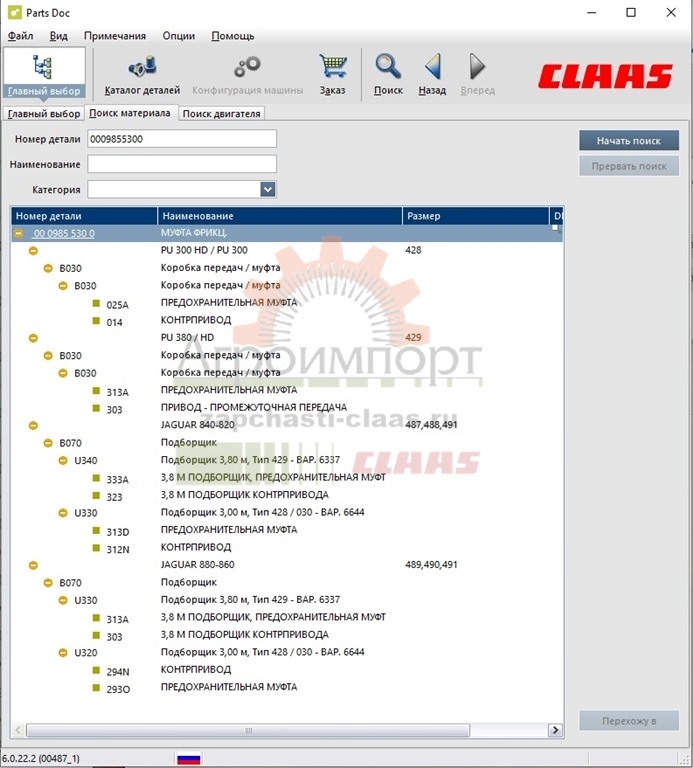Collapse the 00 0985 530 0 root node
Viewport: 693px width, 768px height.
[x=19, y=233]
